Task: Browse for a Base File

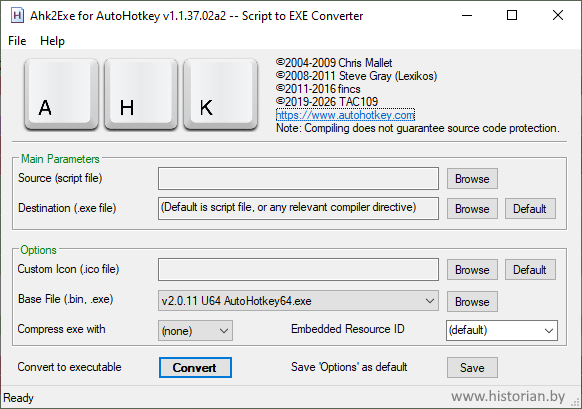Action: [x=472, y=301]
